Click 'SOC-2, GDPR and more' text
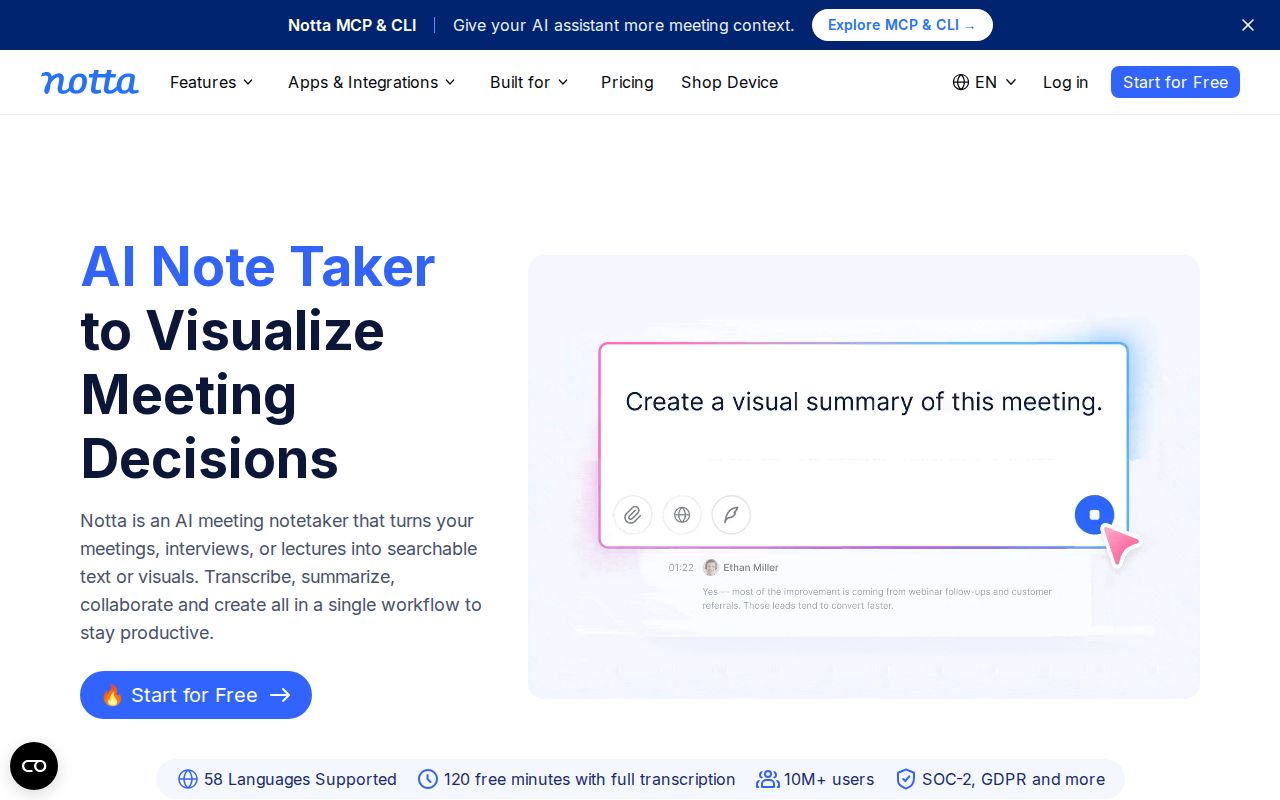This screenshot has height=800, width=1280. click(1013, 779)
